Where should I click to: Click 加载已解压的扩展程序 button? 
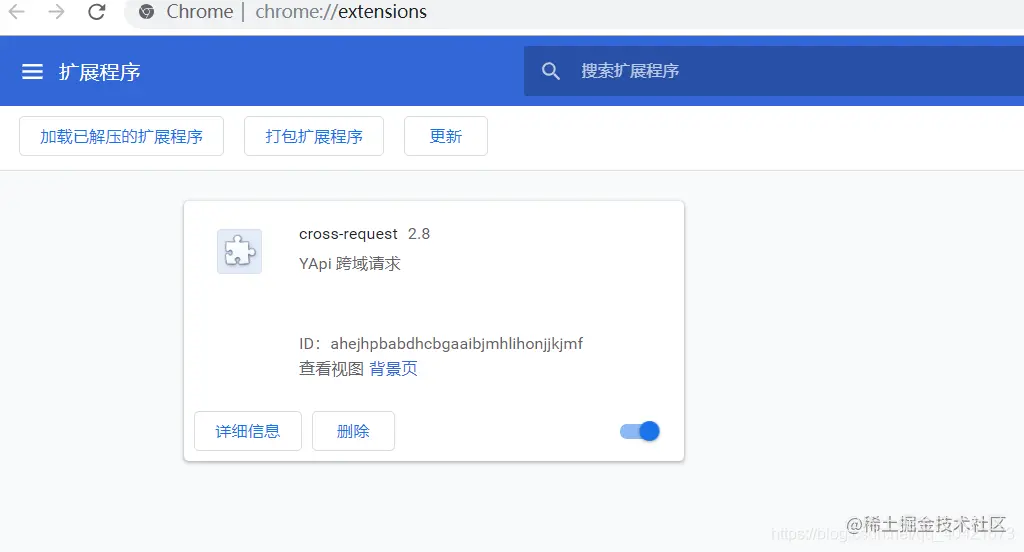121,137
